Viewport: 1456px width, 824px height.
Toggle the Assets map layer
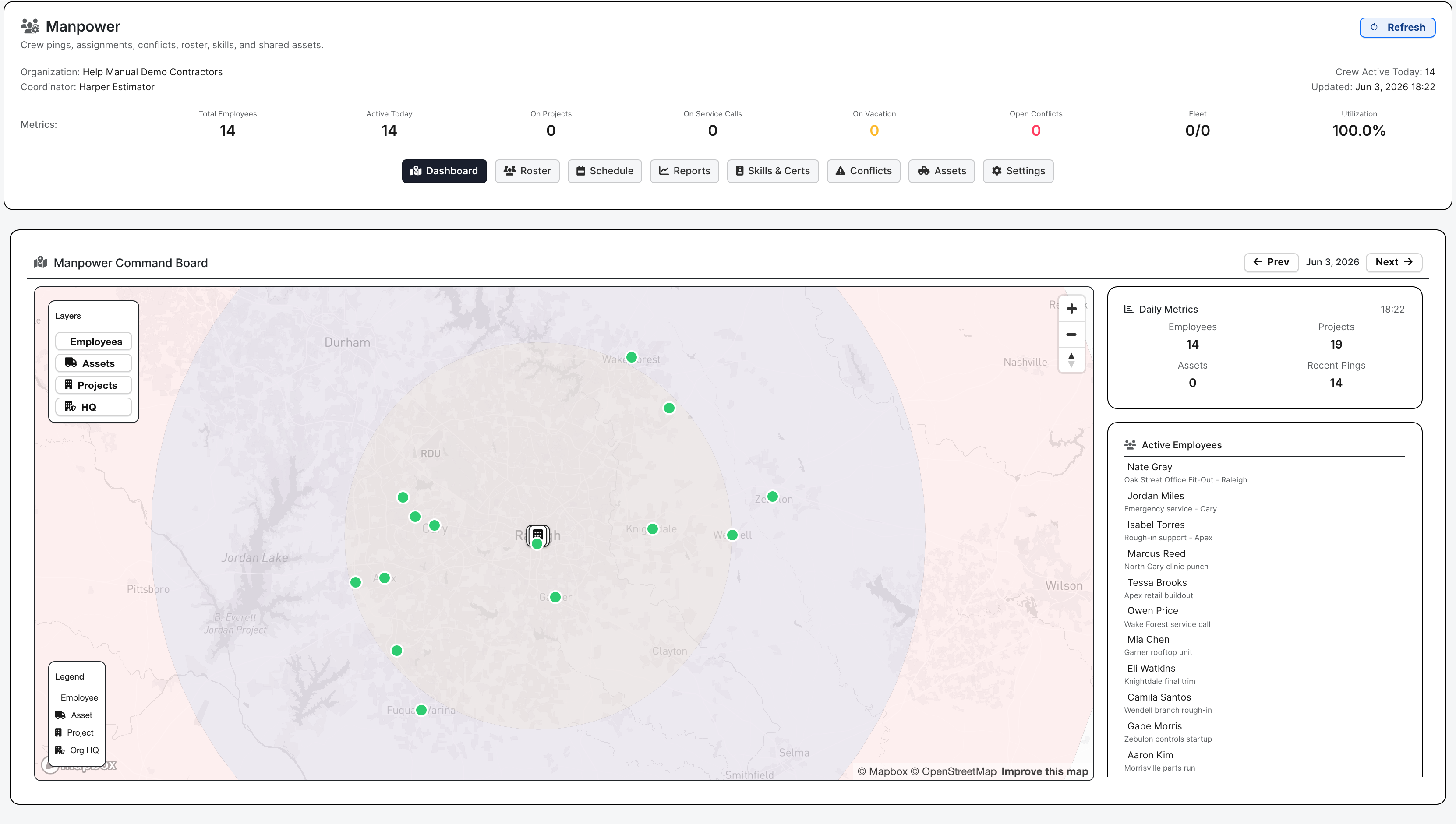[x=93, y=363]
